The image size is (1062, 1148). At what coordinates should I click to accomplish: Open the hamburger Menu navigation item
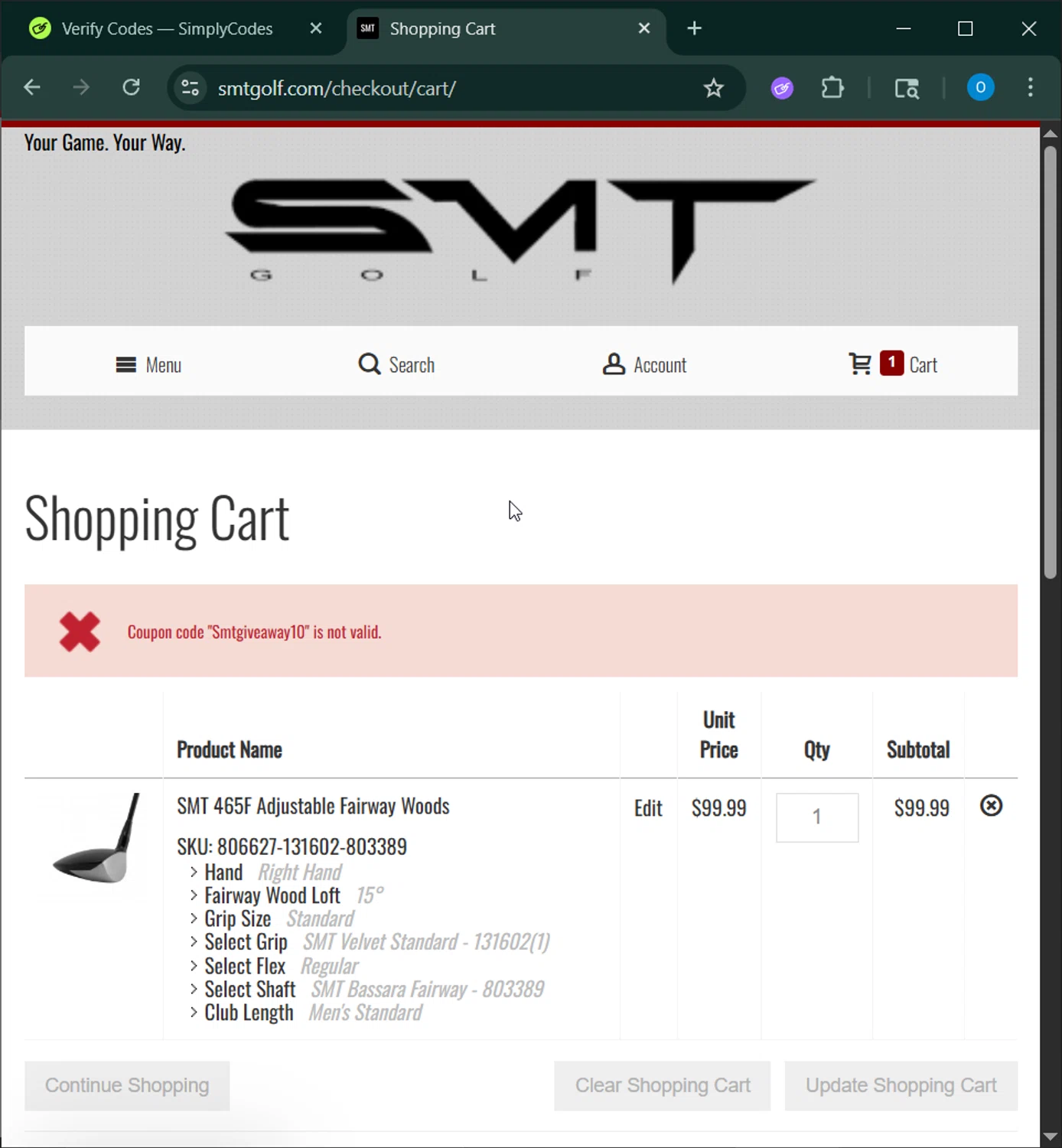148,365
